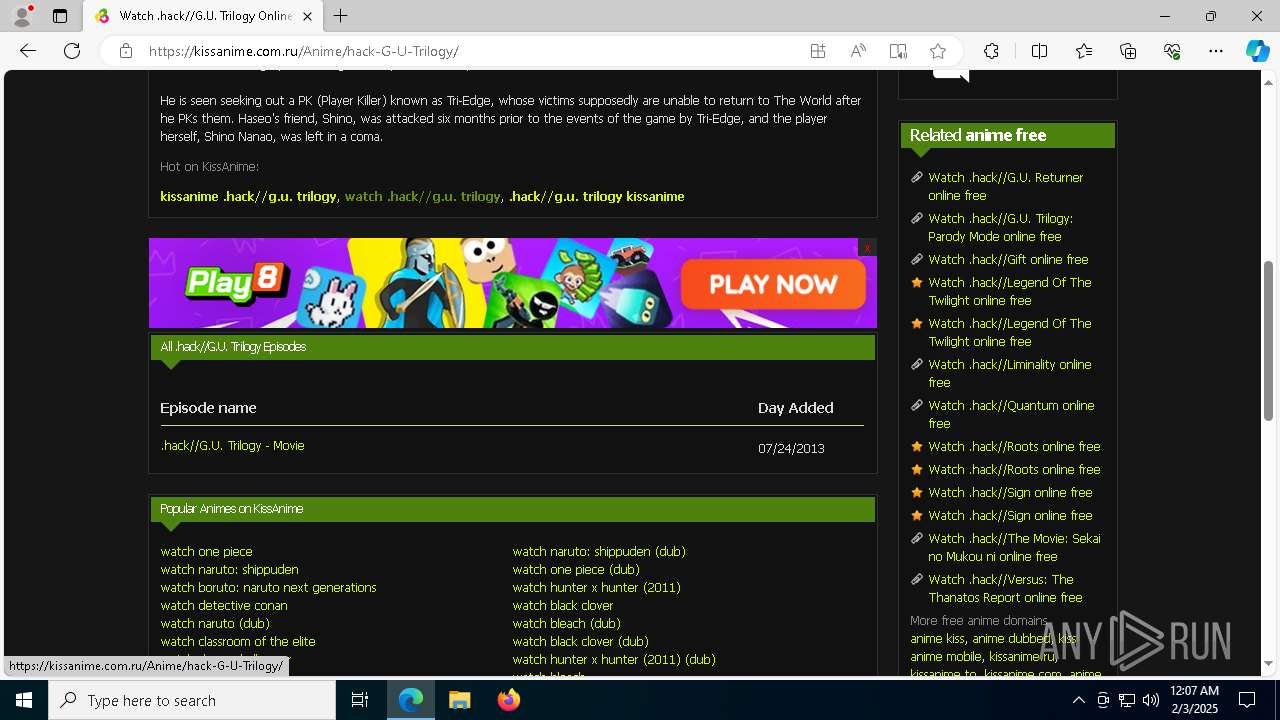Open watch naruto: shippuden link

229,569
